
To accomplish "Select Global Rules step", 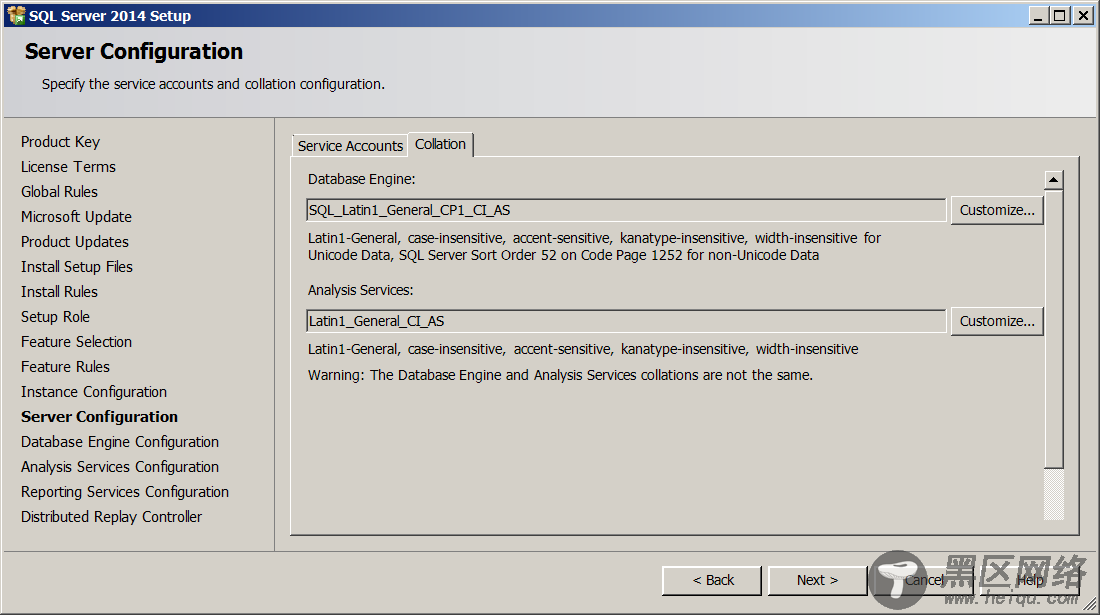I will click(x=59, y=191).
